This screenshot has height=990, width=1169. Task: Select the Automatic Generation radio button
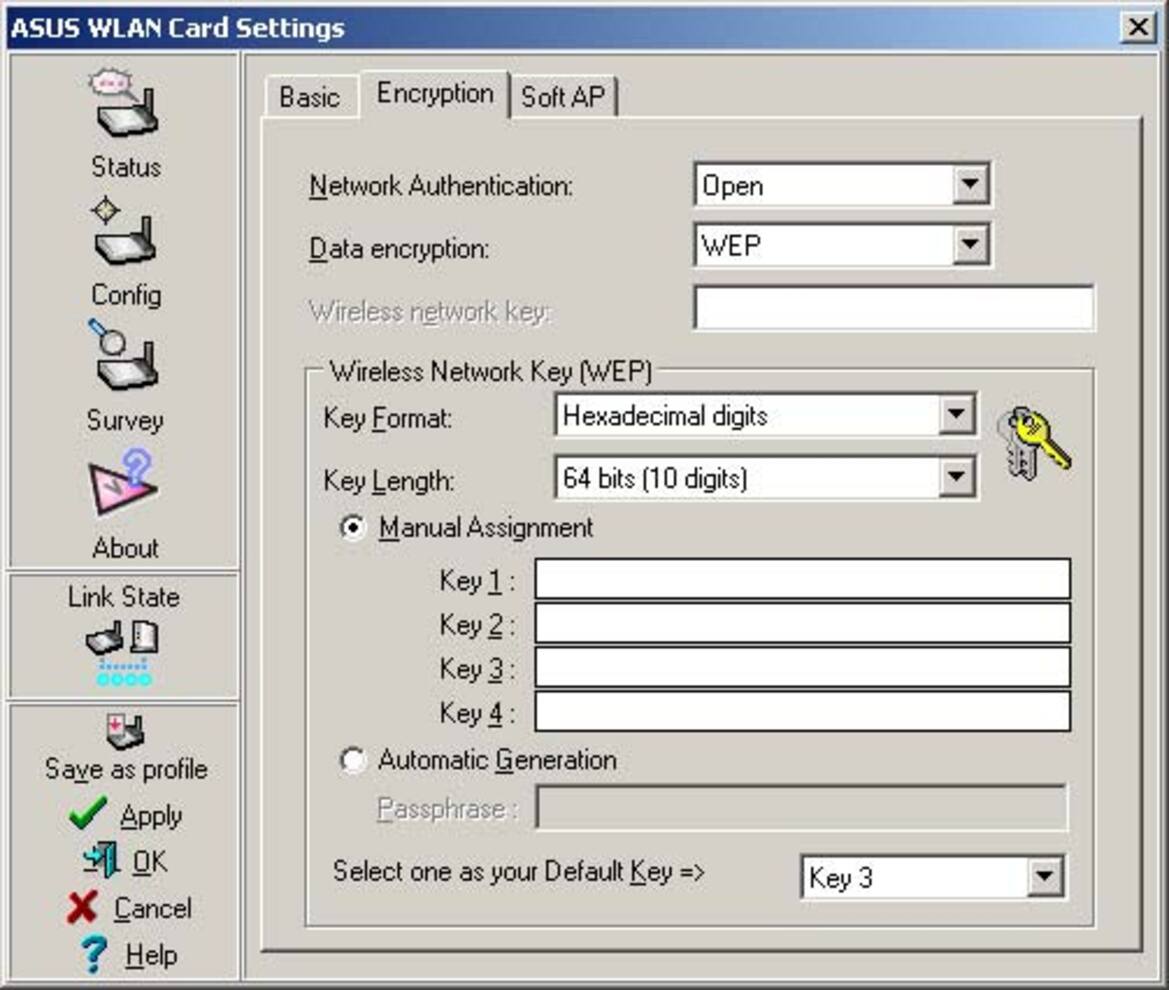[x=352, y=760]
